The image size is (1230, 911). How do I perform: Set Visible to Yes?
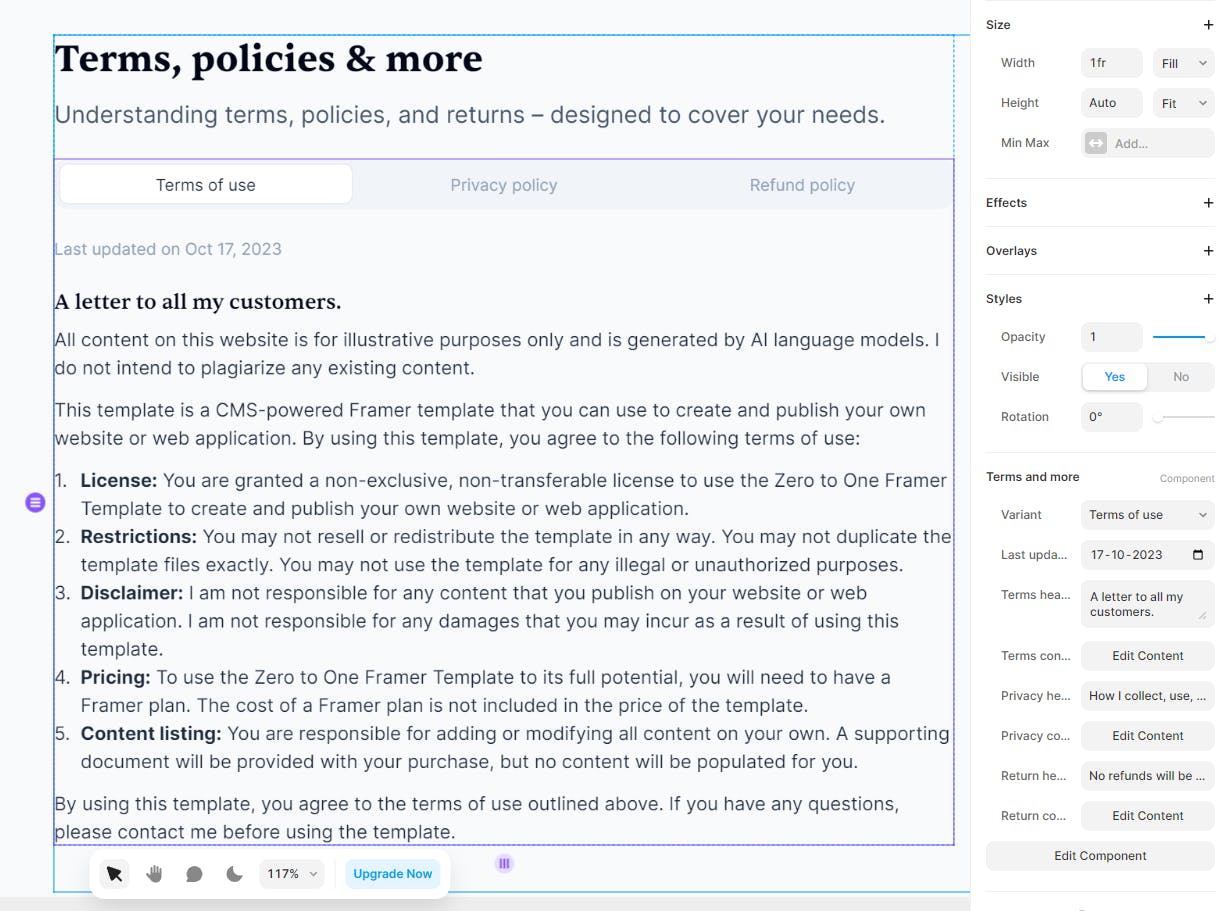(1114, 377)
